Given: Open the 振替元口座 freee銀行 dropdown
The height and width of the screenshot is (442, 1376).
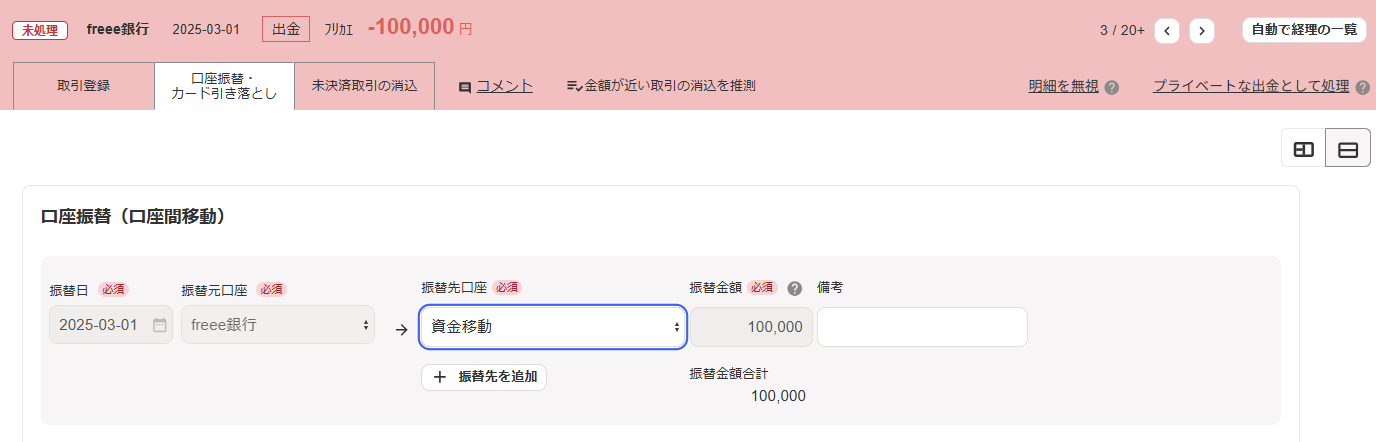Looking at the screenshot, I should coord(278,325).
